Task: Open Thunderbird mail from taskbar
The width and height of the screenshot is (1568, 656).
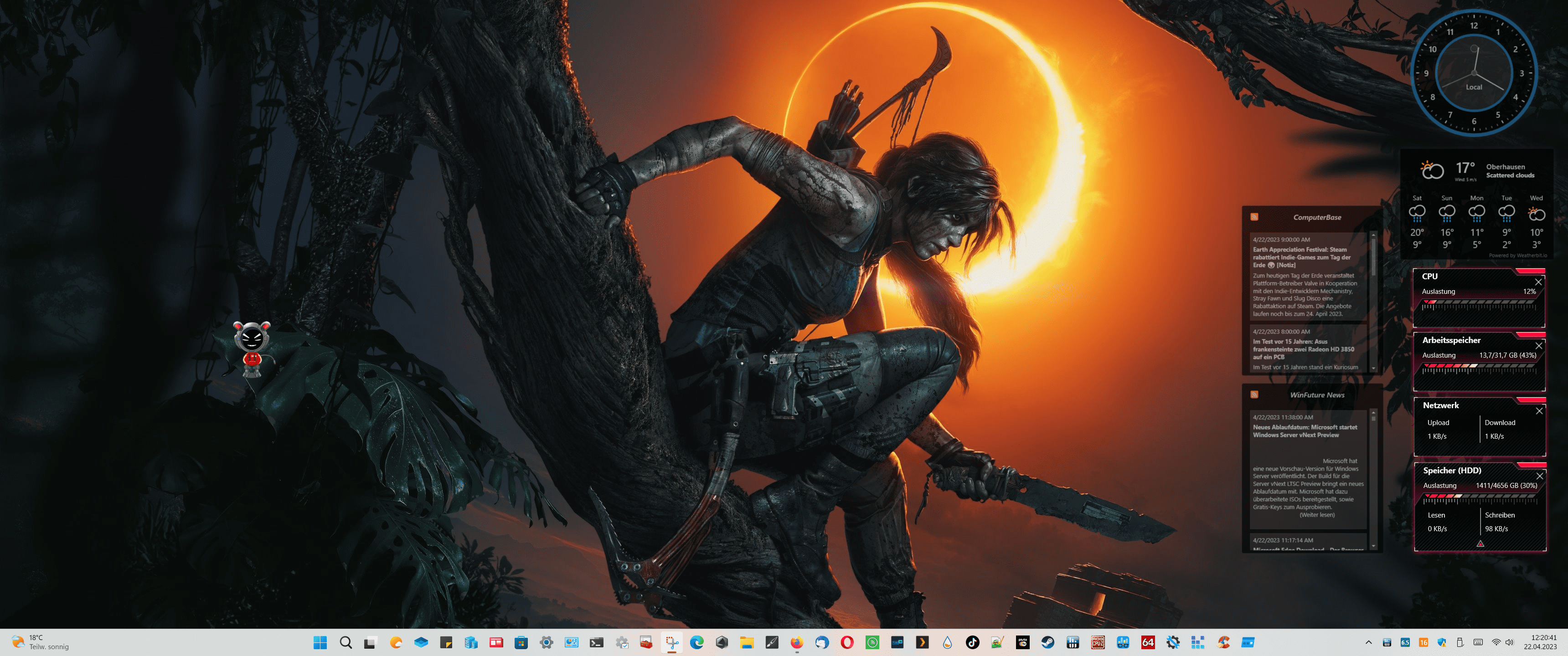Action: click(x=822, y=643)
